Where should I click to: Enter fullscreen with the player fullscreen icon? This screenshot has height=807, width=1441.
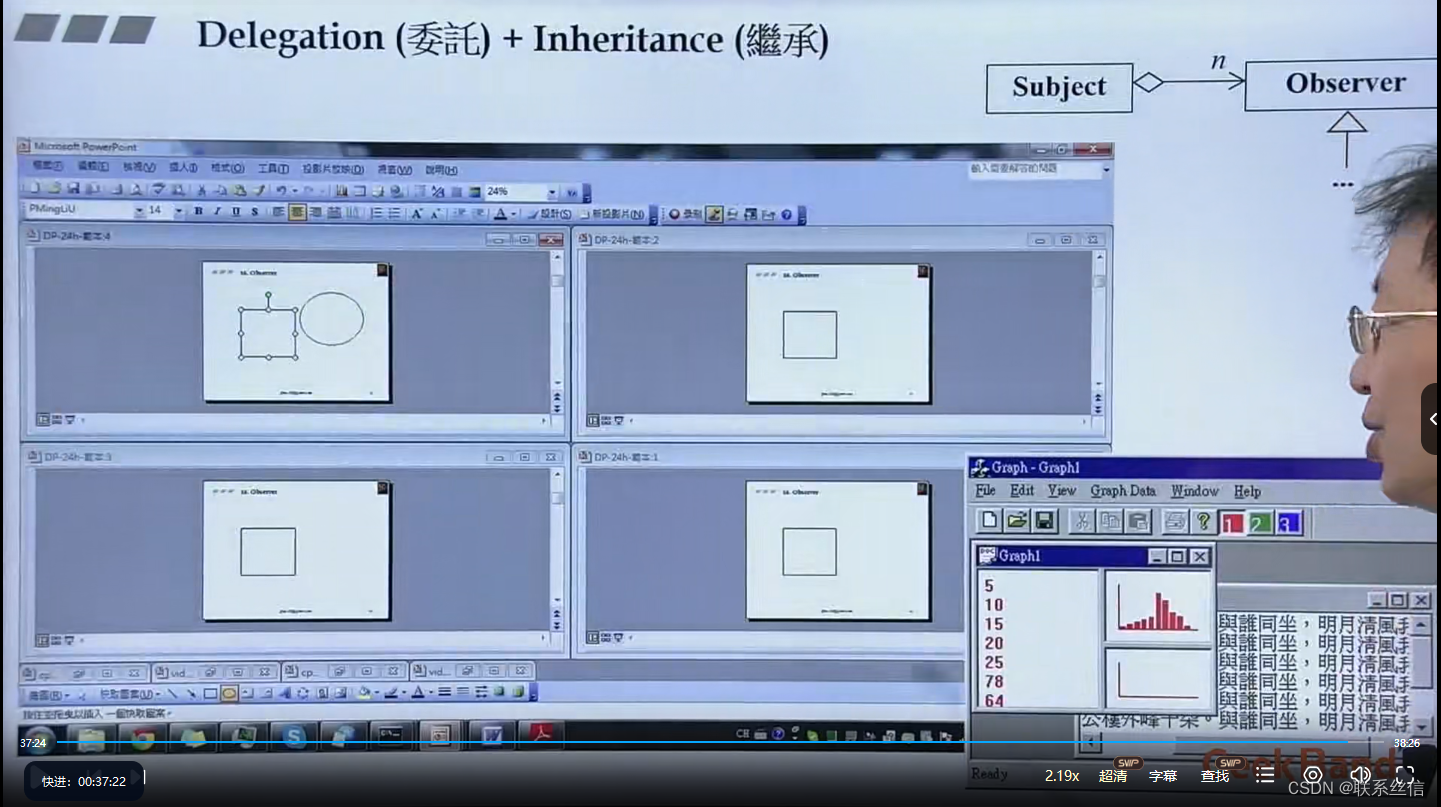click(1405, 775)
